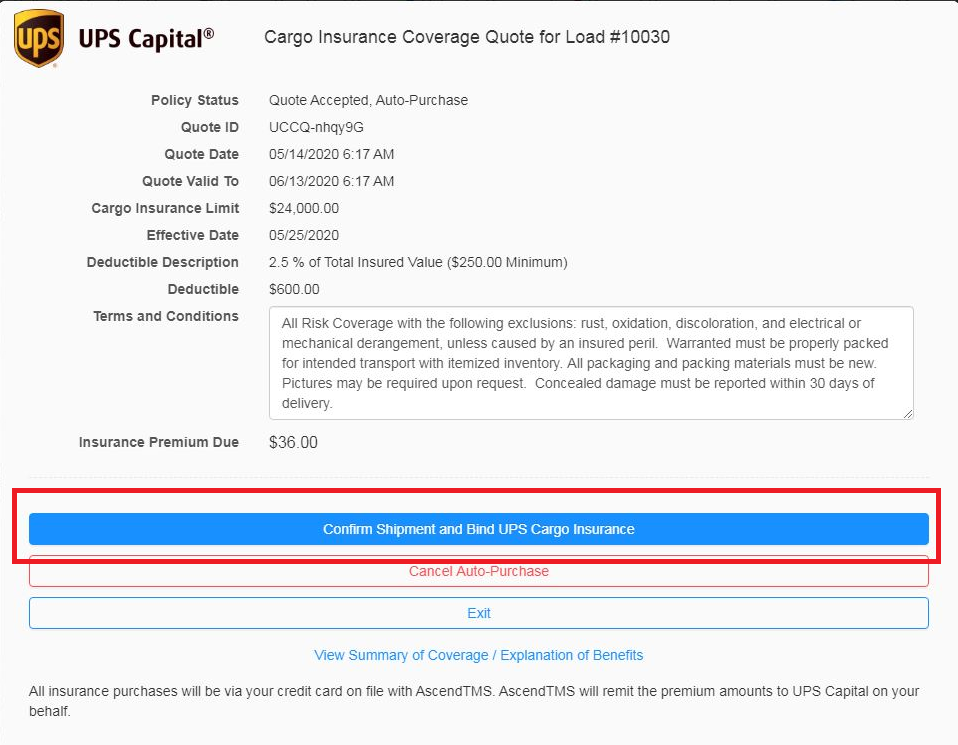Open View Summary of Coverage link
The image size is (958, 745).
(x=478, y=655)
